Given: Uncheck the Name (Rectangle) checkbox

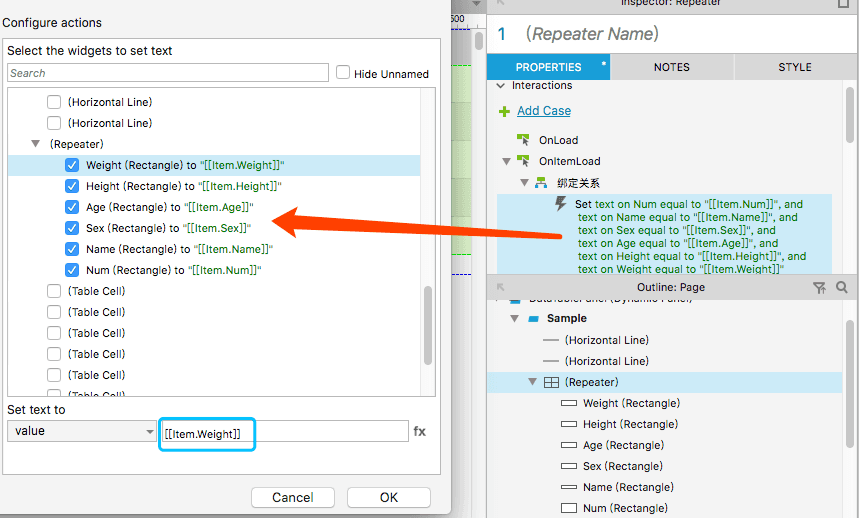Looking at the screenshot, I should (x=72, y=249).
